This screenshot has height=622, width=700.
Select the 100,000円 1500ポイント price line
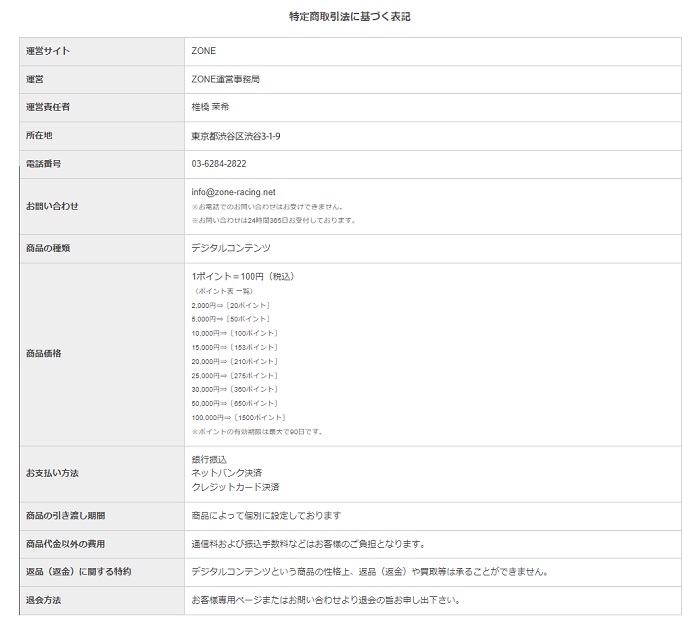point(239,417)
